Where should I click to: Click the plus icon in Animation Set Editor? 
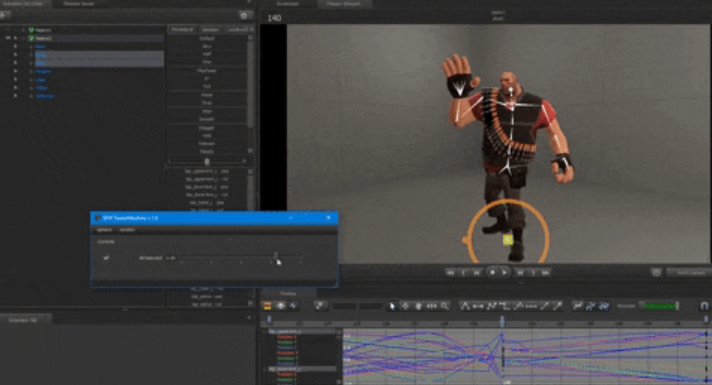pos(4,15)
